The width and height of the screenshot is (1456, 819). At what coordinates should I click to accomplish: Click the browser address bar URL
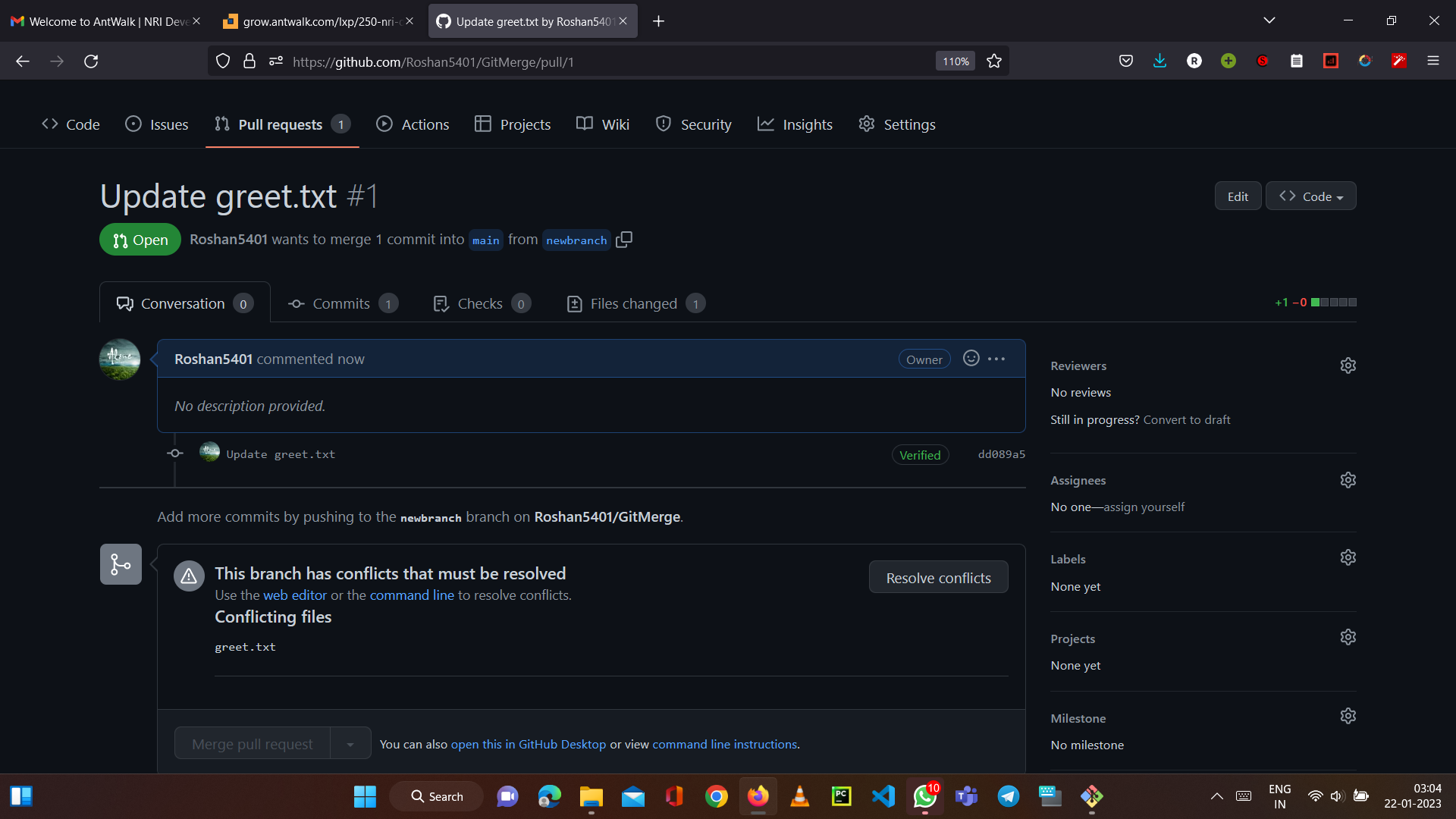coord(432,62)
